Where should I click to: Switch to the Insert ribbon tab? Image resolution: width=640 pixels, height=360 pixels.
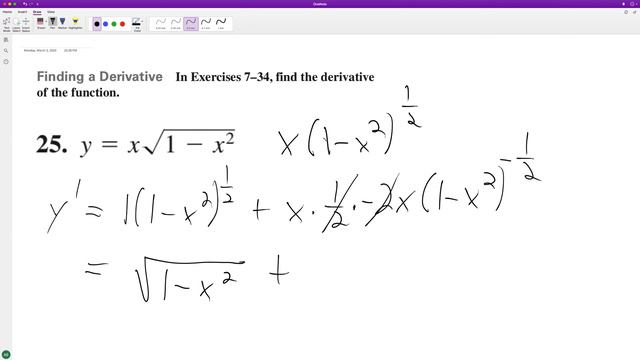pyautogui.click(x=22, y=12)
